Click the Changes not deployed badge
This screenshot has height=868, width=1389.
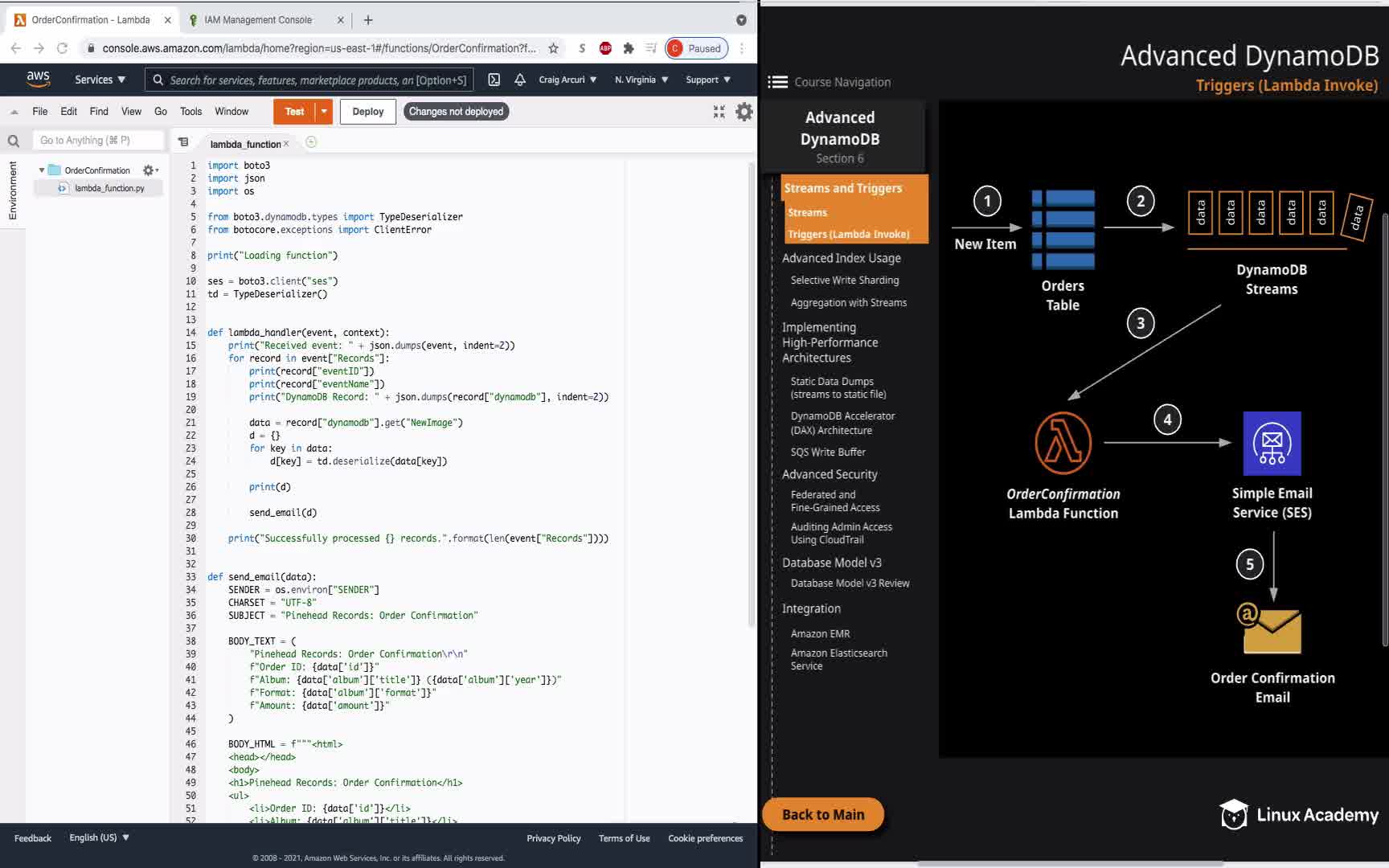456,112
